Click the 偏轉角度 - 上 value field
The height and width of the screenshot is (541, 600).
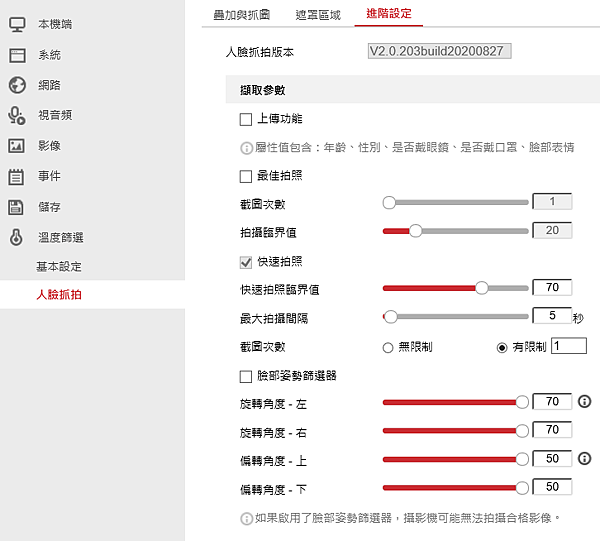coord(552,458)
